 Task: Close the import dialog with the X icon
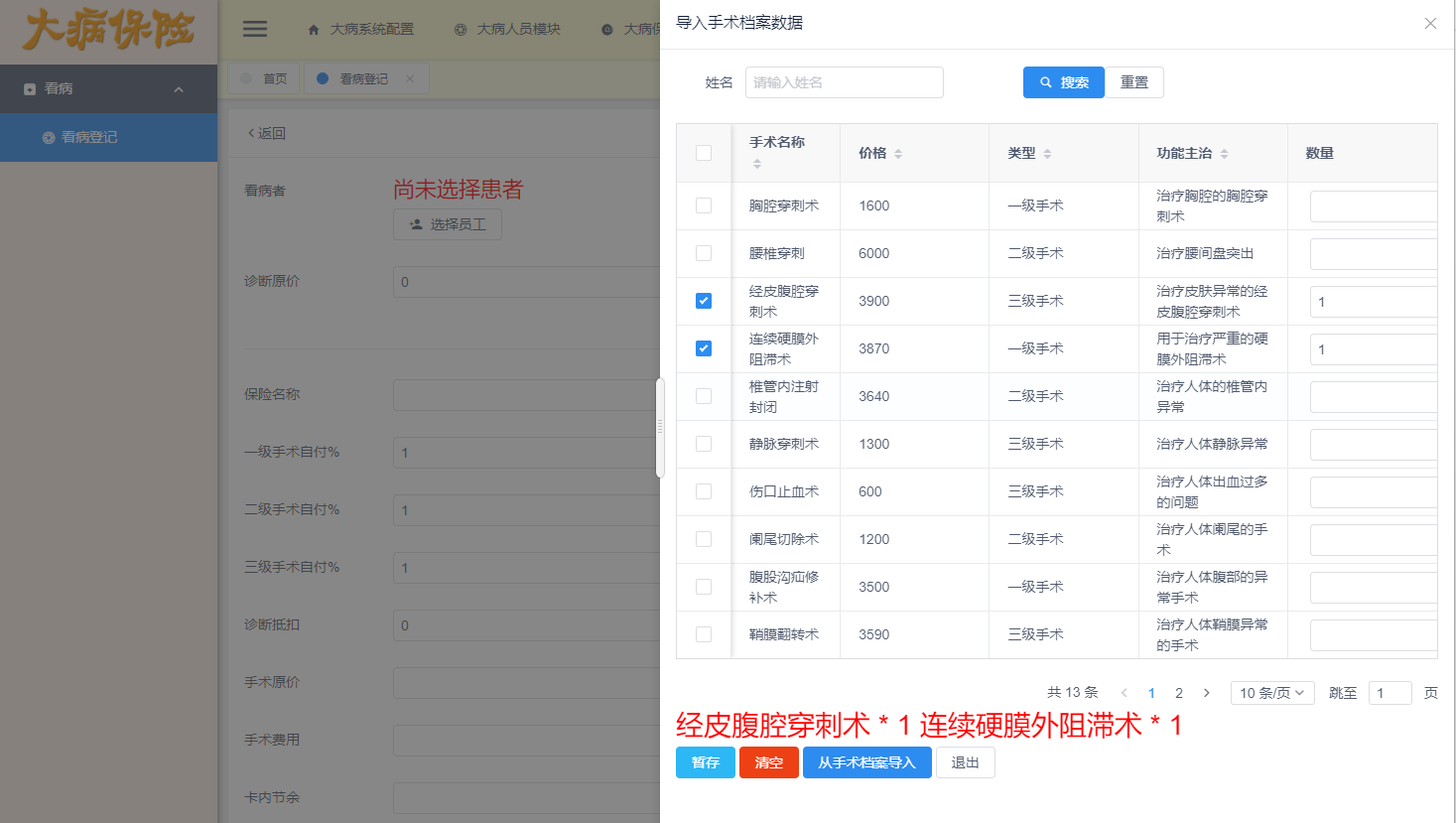click(1430, 23)
